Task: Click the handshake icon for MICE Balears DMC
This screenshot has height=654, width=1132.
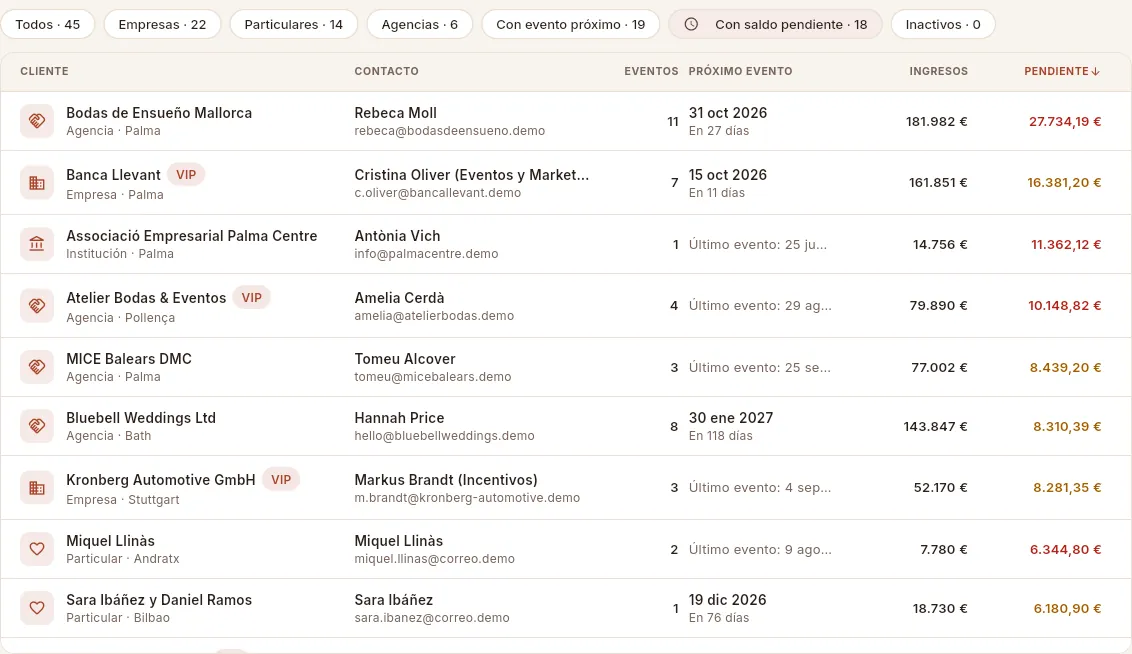Action: [37, 367]
